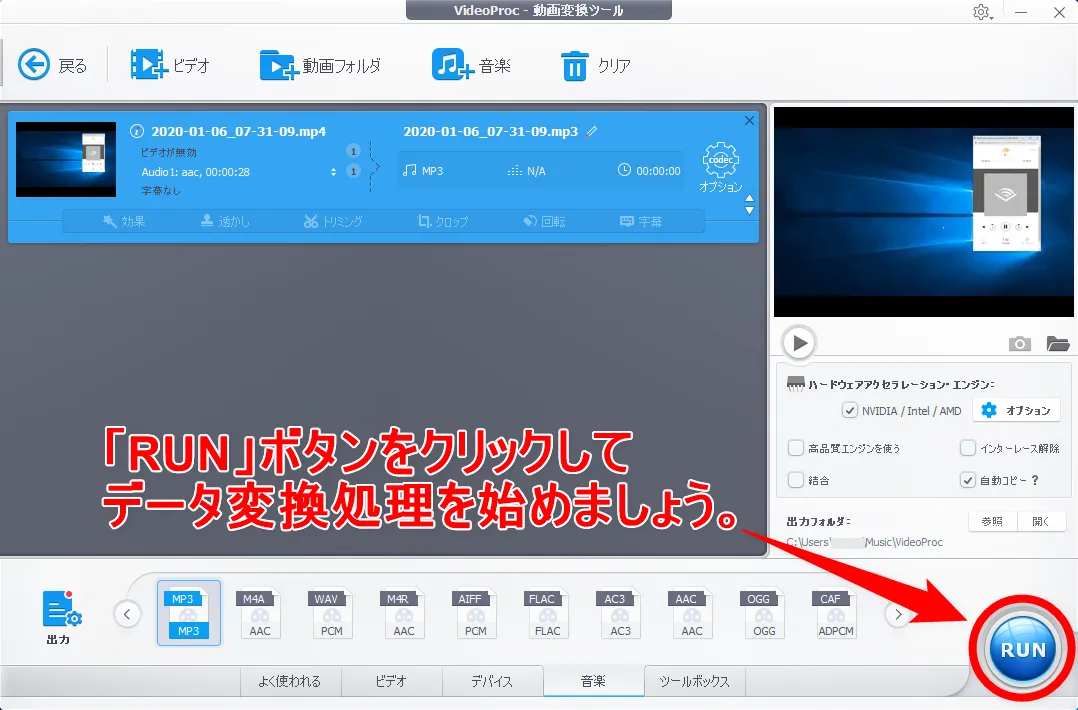Viewport: 1078px width, 710px height.
Task: Add a 動画フォルダ video folder
Action: (278, 65)
